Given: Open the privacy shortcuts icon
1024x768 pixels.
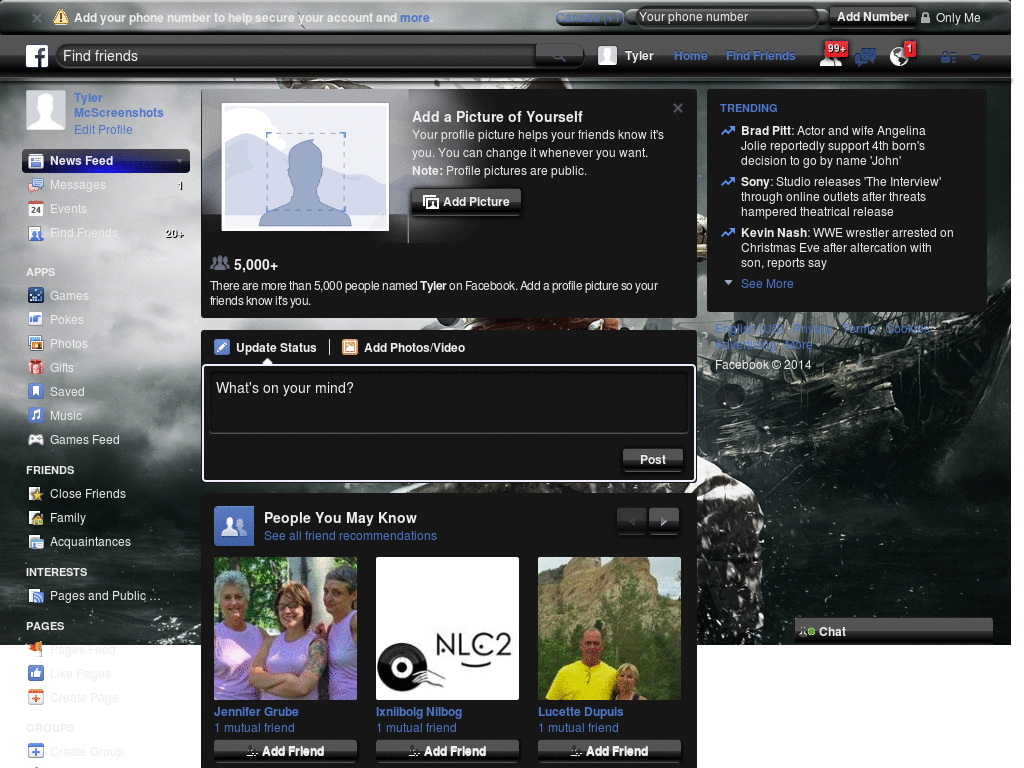Looking at the screenshot, I should [948, 57].
